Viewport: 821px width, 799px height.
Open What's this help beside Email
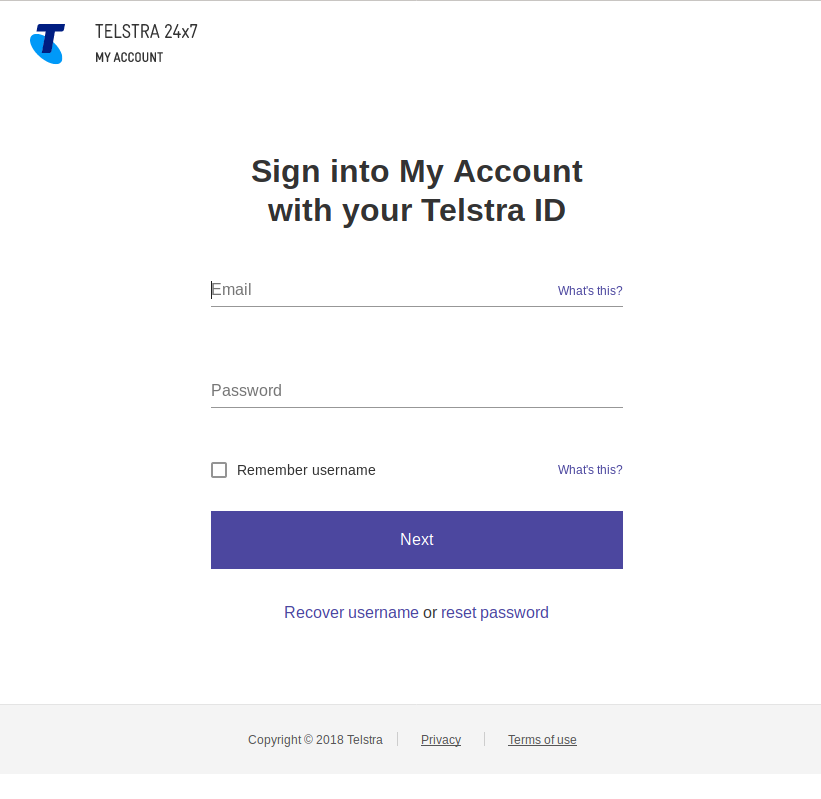[589, 290]
